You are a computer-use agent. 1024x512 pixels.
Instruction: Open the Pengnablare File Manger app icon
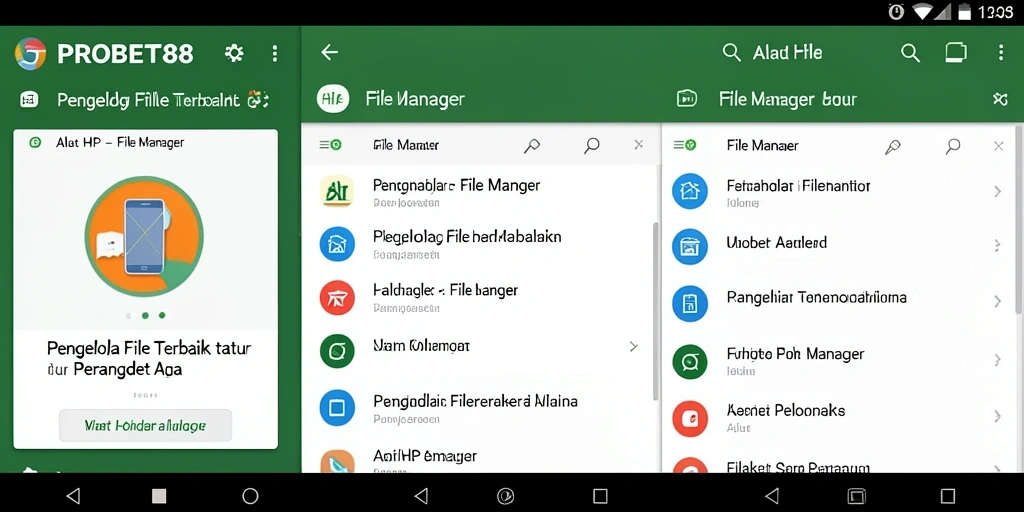337,191
